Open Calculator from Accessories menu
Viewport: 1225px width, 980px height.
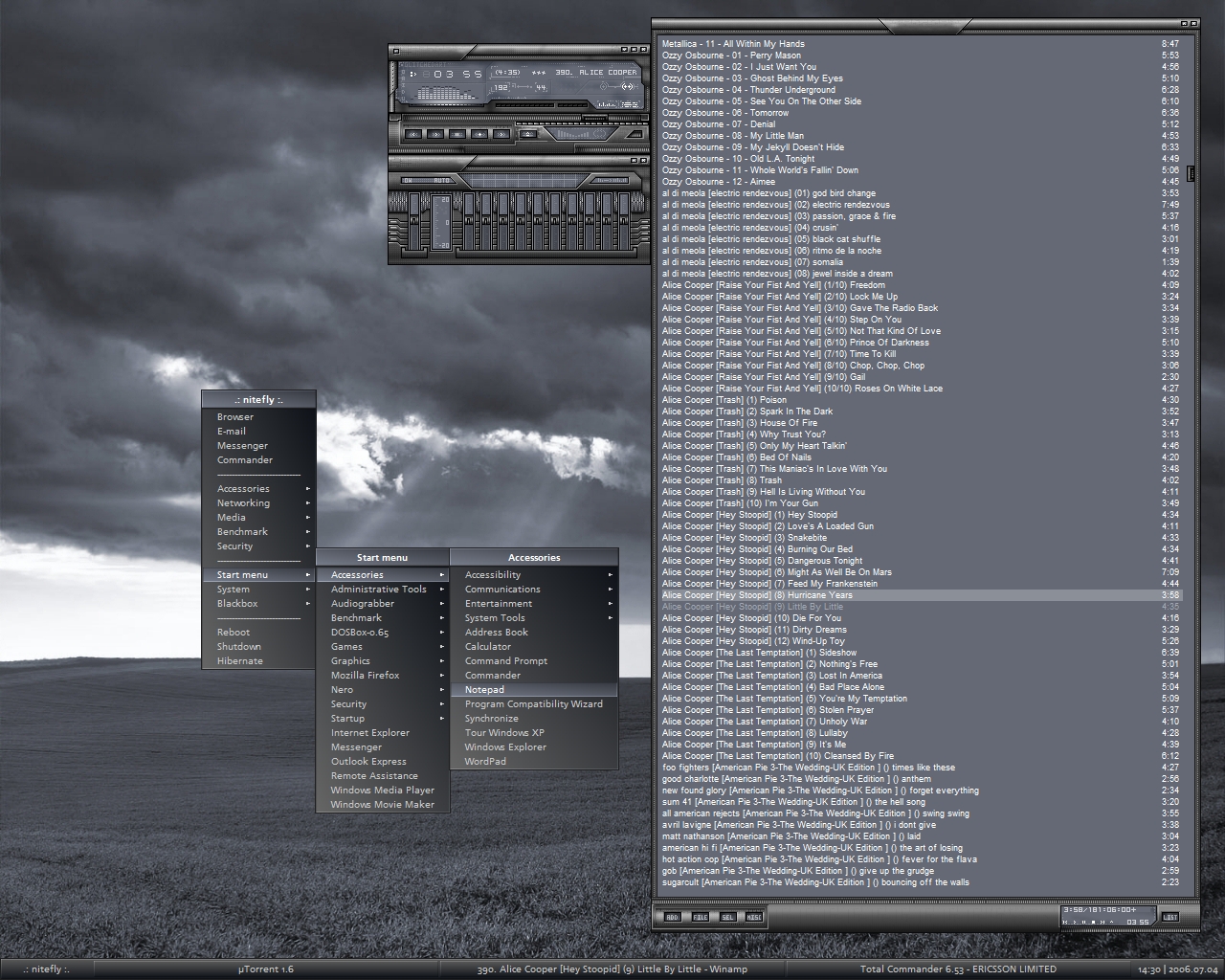pyautogui.click(x=534, y=647)
